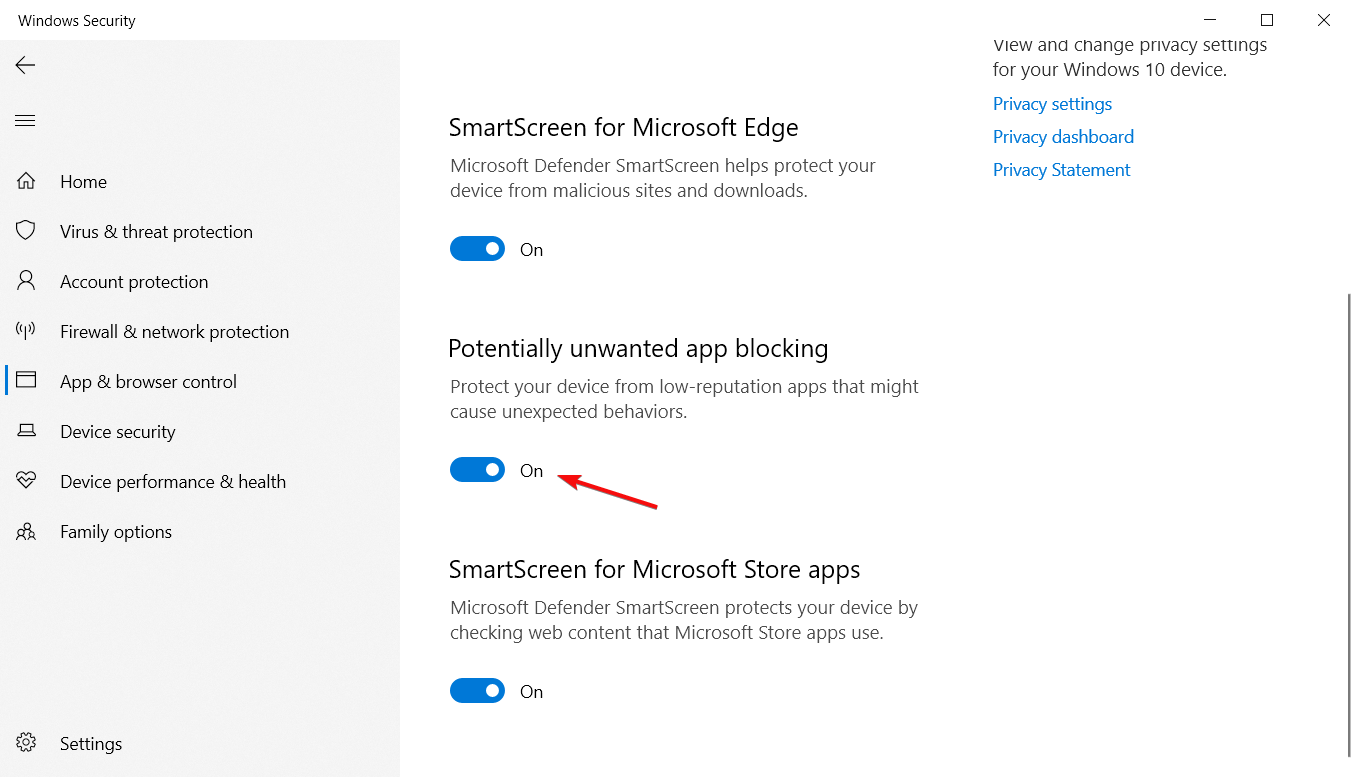This screenshot has width=1353, height=777.
Task: Minimize the Windows Security window
Action: [x=1210, y=20]
